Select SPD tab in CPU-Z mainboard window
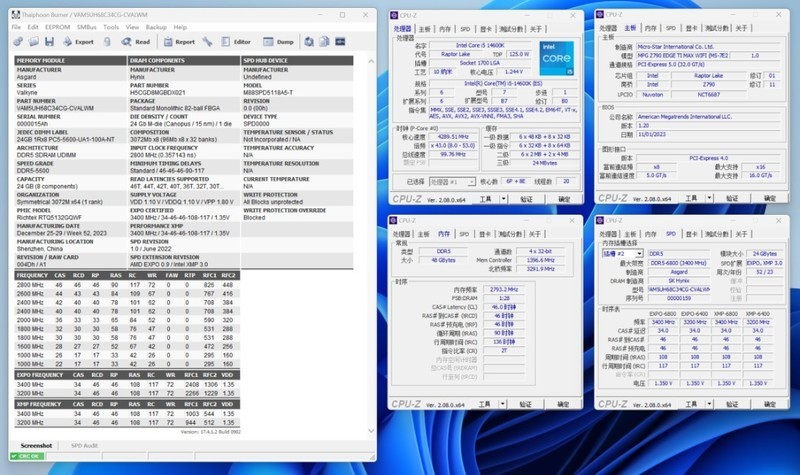This screenshot has width=800, height=475. pyautogui.click(x=671, y=28)
